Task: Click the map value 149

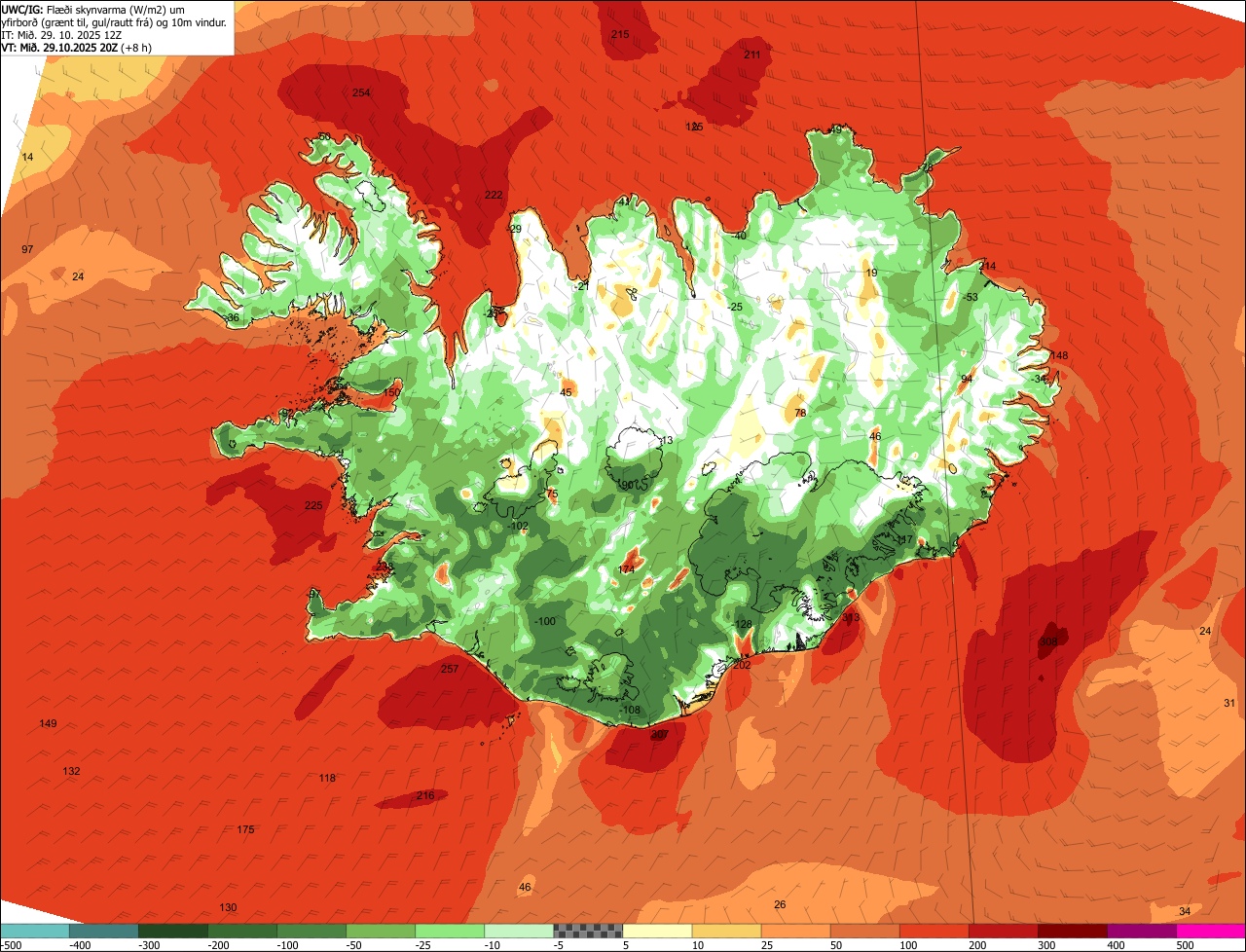Action: [x=48, y=724]
